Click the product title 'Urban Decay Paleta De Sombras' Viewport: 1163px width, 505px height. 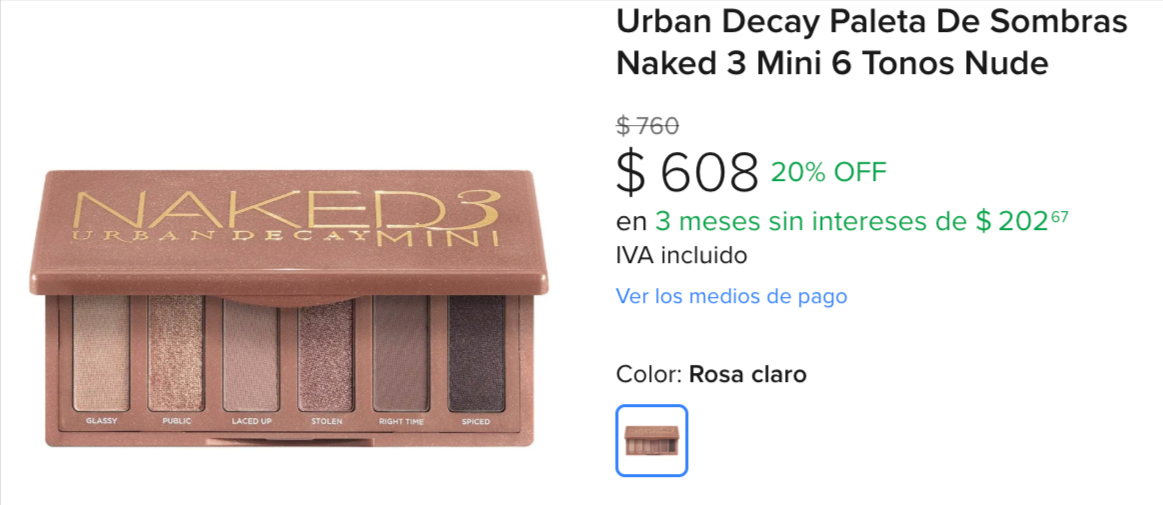click(x=872, y=22)
